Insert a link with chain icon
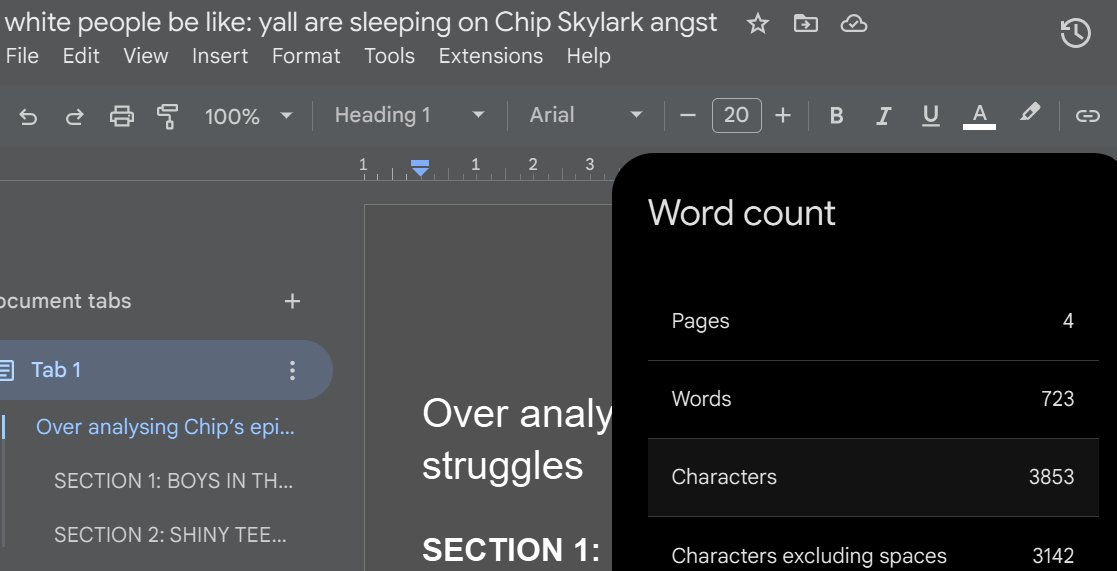The width and height of the screenshot is (1117, 571). coord(1087,116)
